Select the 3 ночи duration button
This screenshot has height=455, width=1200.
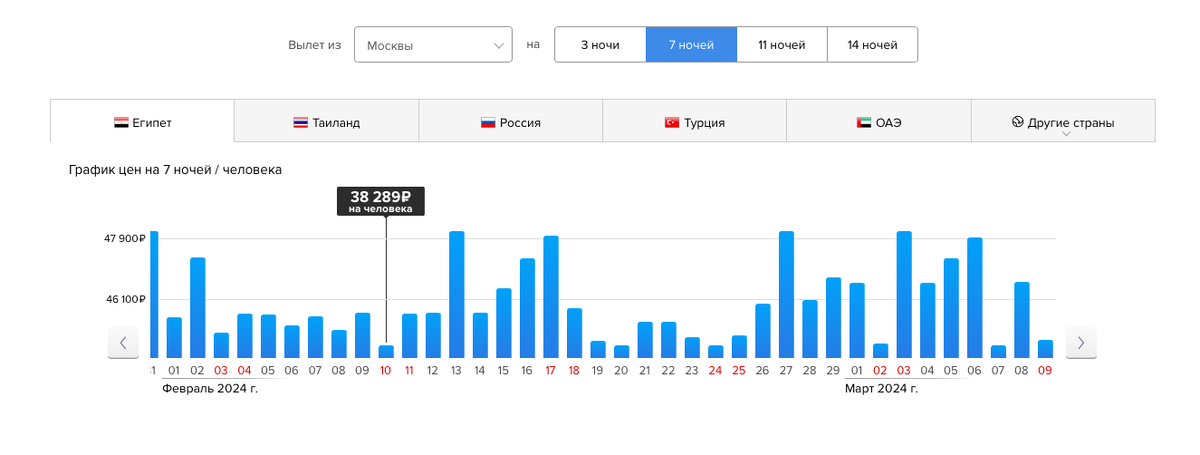click(x=600, y=45)
